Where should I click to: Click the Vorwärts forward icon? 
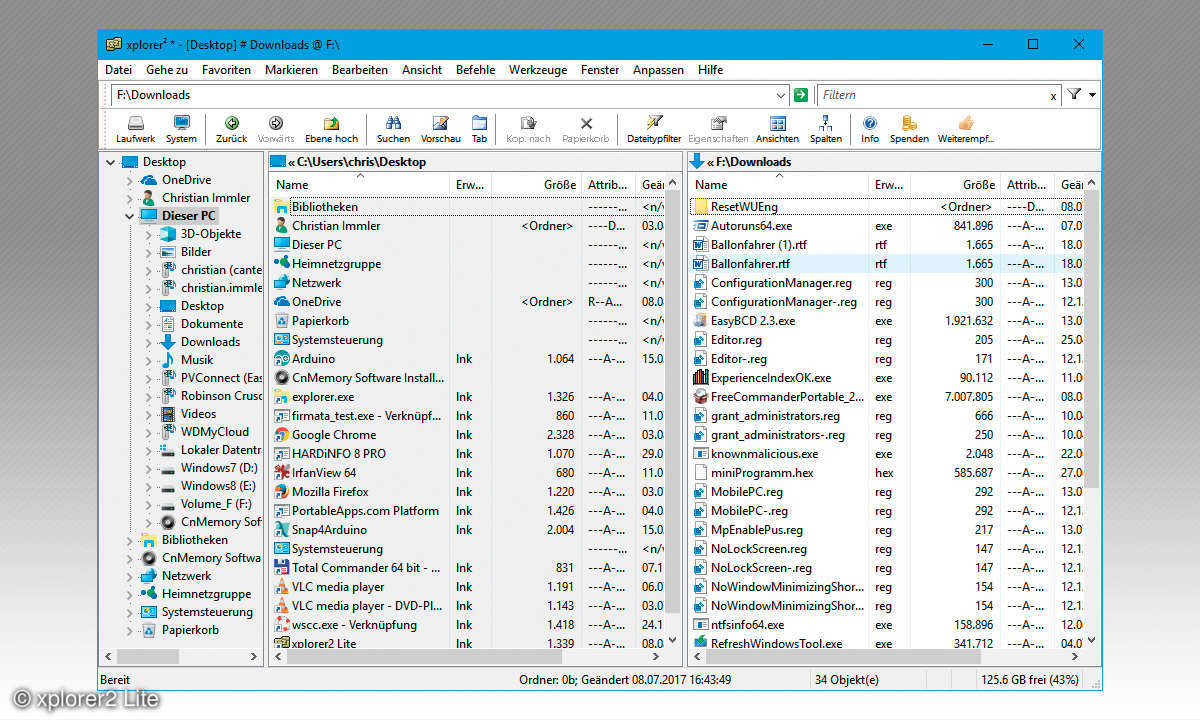click(x=276, y=129)
